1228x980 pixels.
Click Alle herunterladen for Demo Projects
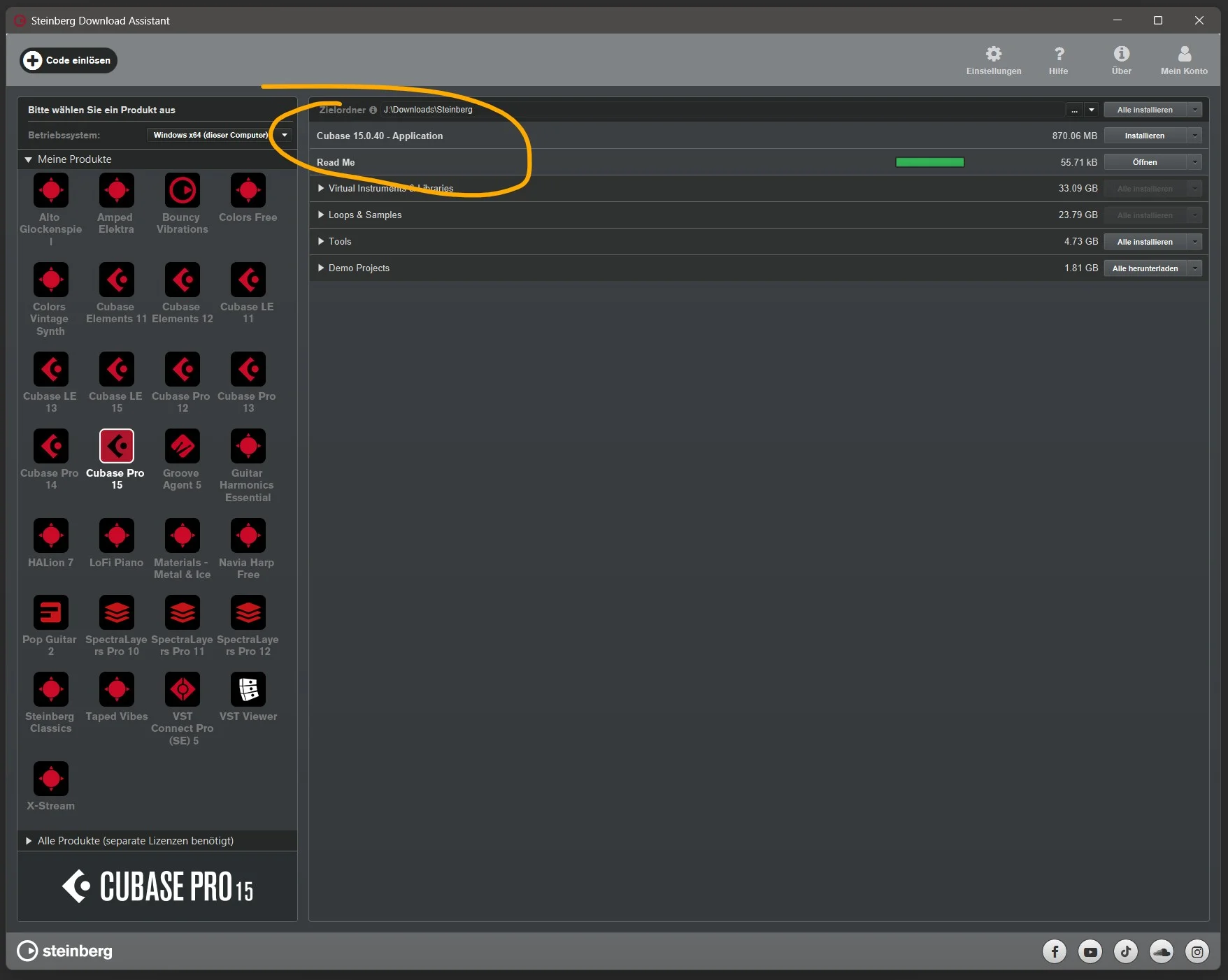click(x=1145, y=268)
